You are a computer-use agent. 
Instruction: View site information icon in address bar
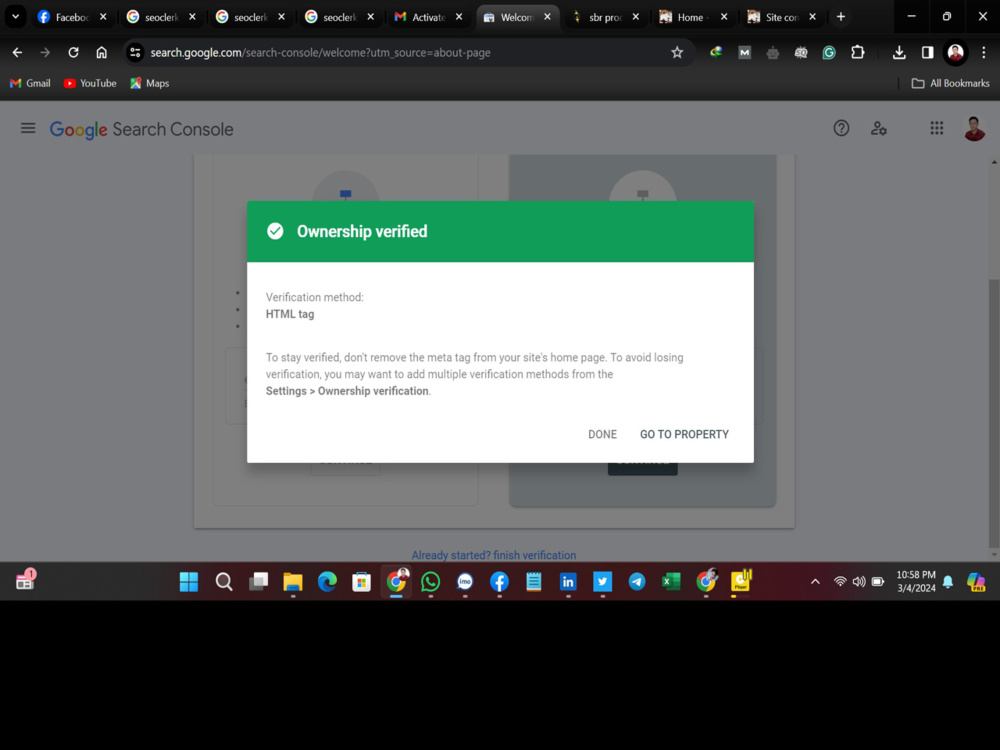pyautogui.click(x=135, y=53)
